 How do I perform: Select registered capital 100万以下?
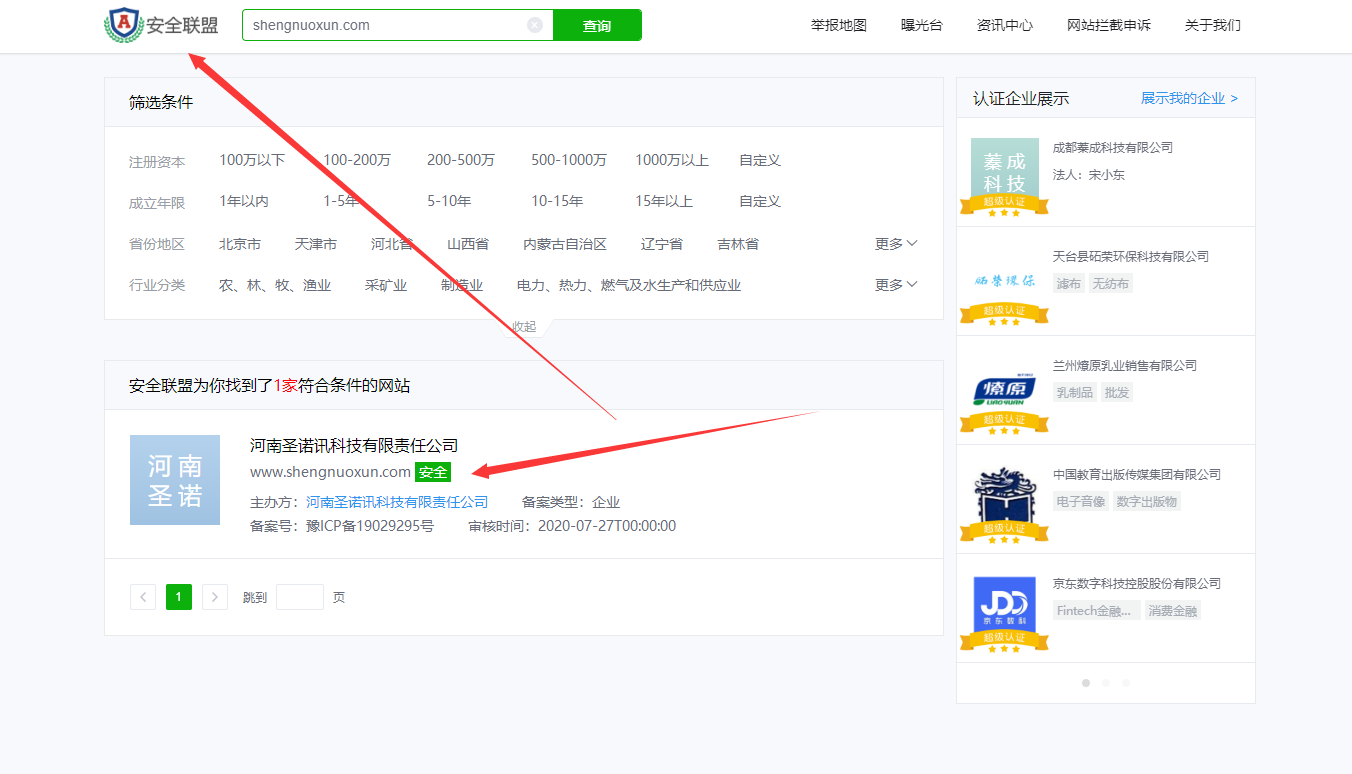(252, 160)
